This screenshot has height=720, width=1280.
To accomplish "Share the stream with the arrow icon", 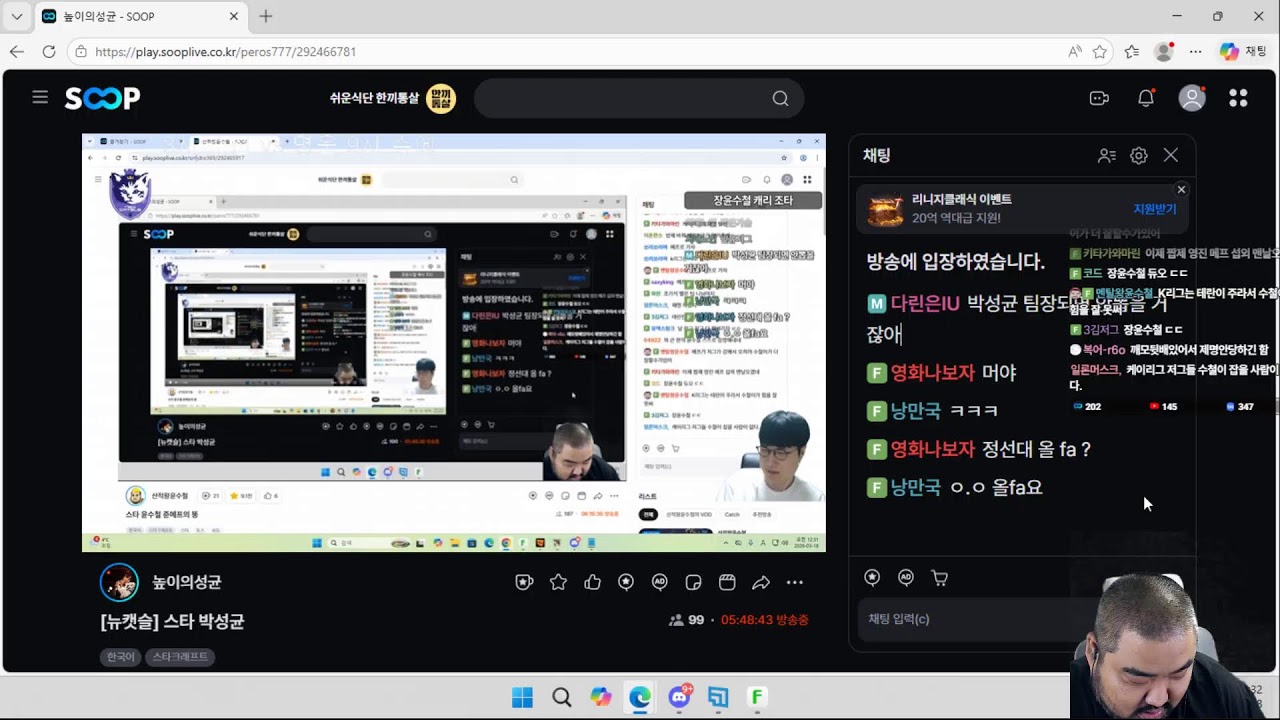I will click(x=761, y=582).
